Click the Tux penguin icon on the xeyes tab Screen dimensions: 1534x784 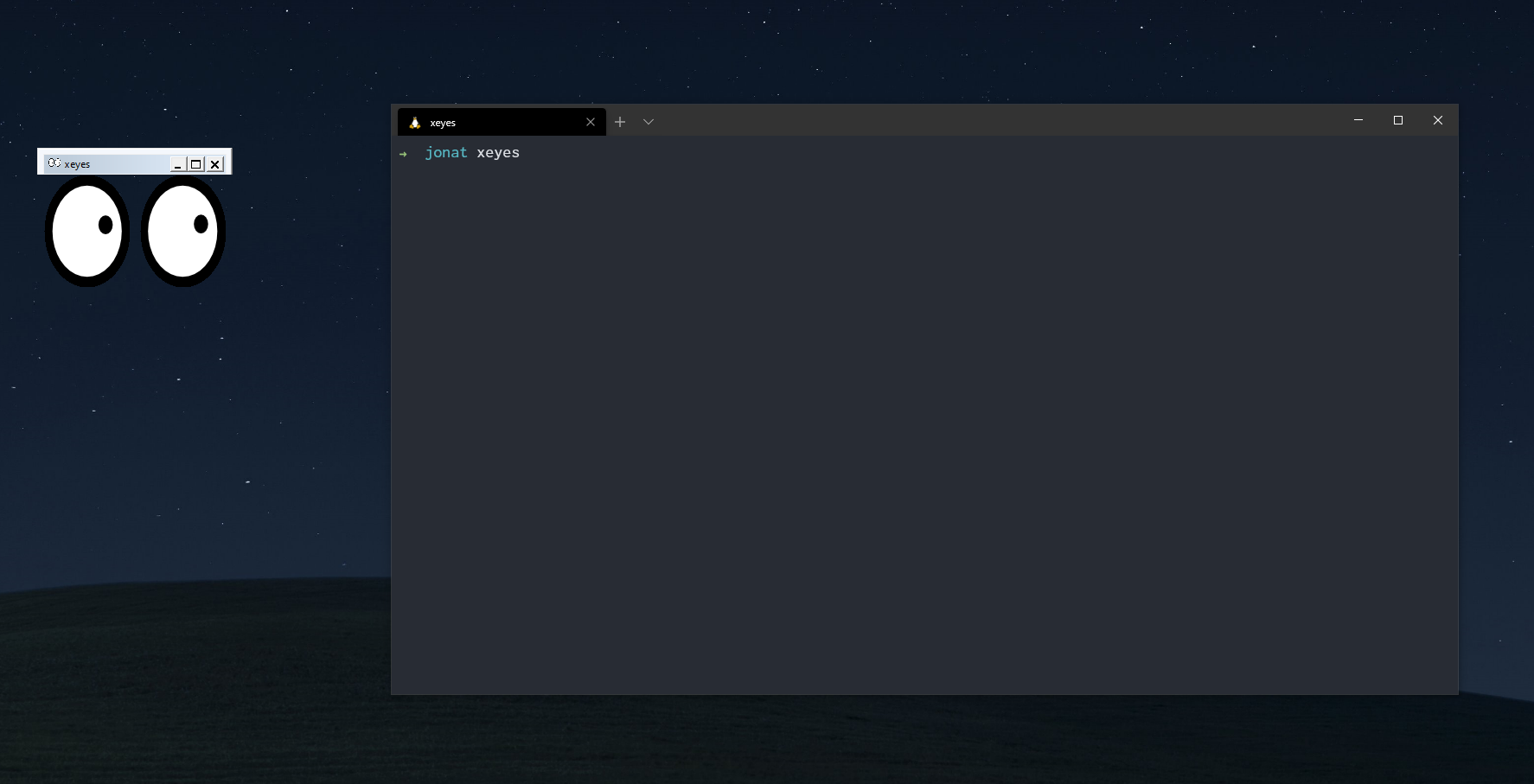(414, 122)
